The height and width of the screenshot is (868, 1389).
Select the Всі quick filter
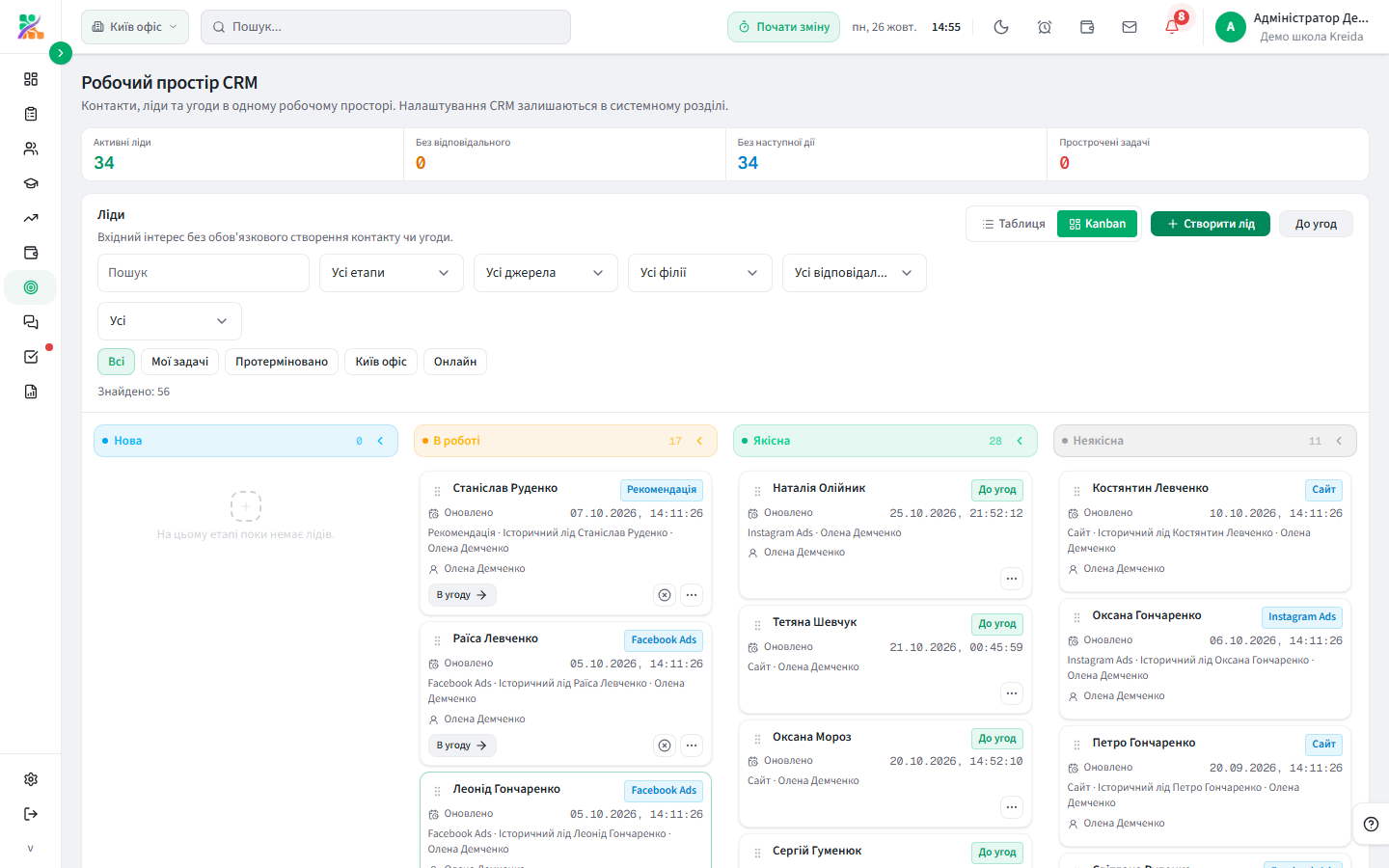(116, 362)
